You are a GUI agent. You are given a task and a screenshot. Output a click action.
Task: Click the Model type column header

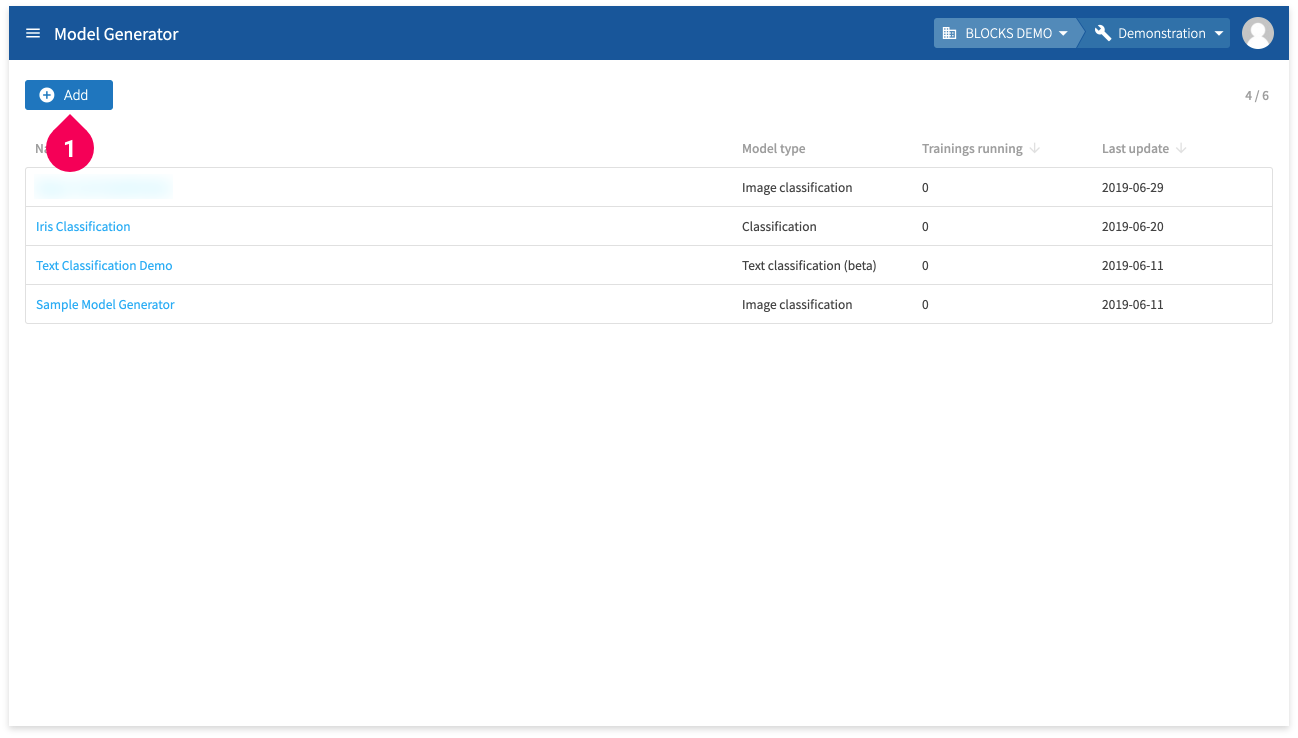click(x=773, y=148)
